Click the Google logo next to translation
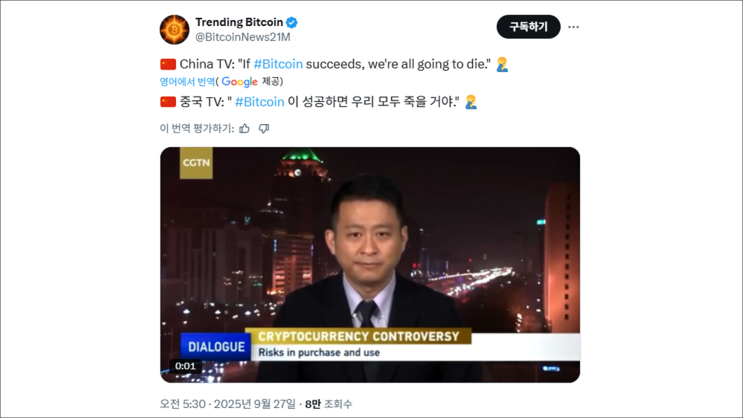Image resolution: width=743 pixels, height=418 pixels. coord(239,82)
